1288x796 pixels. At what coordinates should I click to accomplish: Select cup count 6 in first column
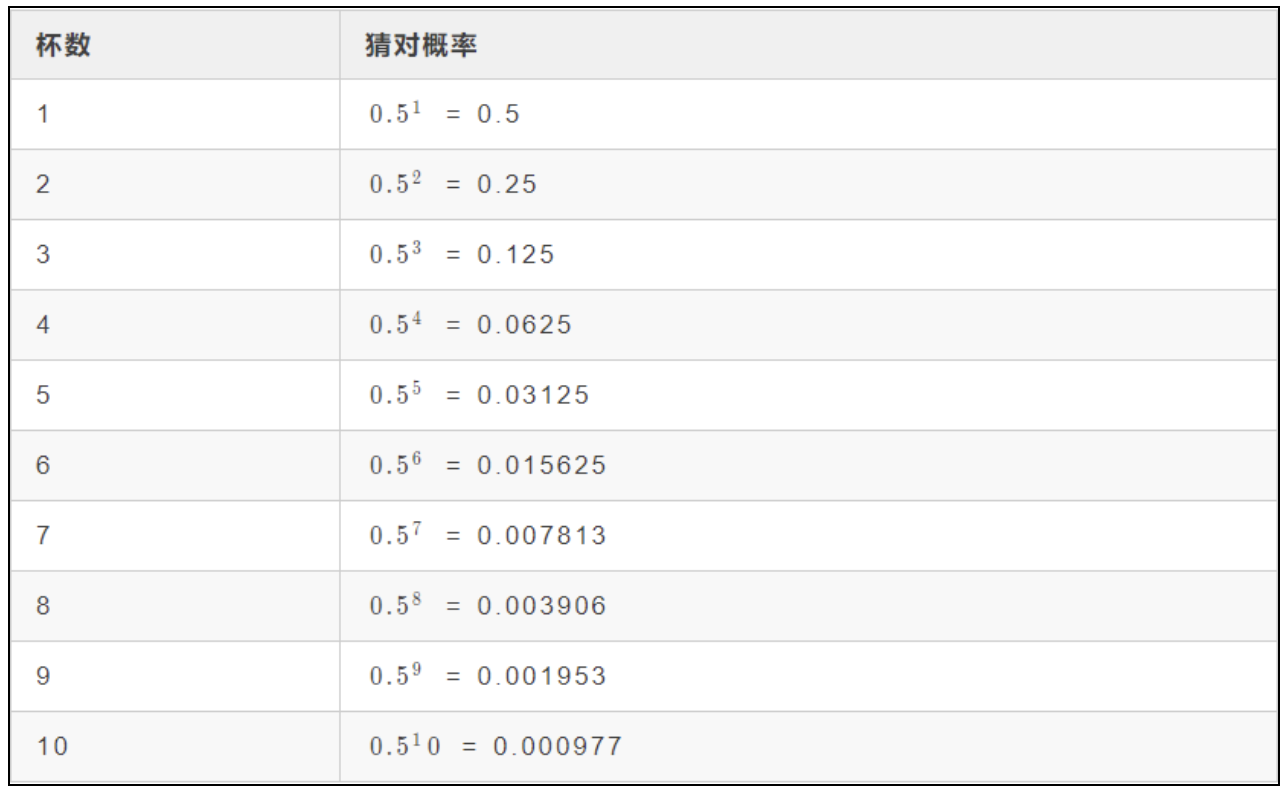(43, 465)
